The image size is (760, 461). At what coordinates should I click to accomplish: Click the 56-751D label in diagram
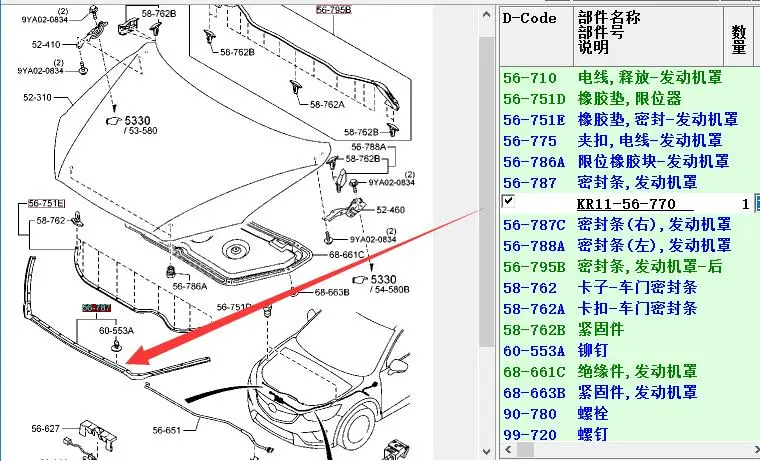(x=234, y=307)
